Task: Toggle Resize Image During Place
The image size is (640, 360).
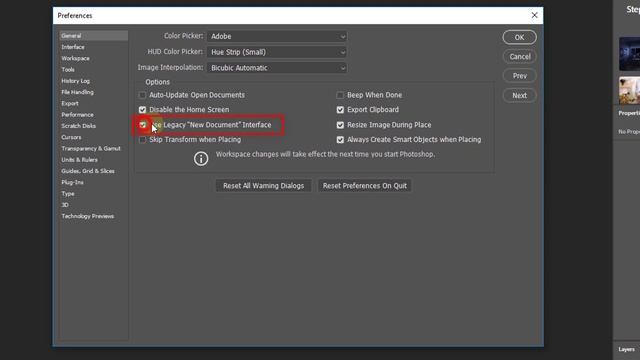Action: coord(340,125)
